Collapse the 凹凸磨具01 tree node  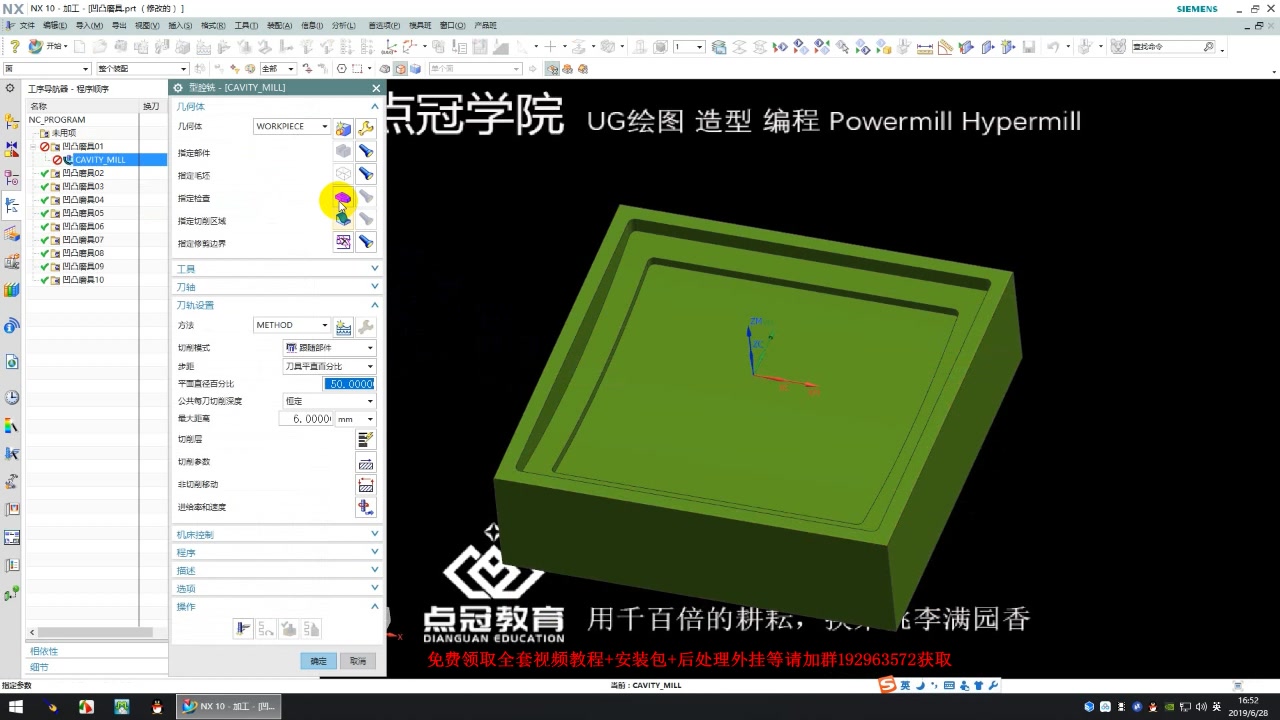pyautogui.click(x=33, y=147)
